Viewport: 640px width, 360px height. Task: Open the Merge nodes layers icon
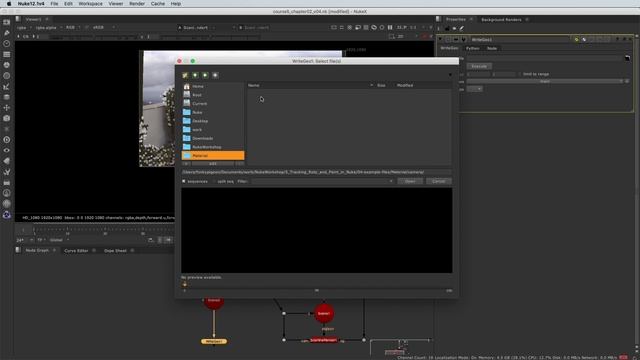coord(7,97)
